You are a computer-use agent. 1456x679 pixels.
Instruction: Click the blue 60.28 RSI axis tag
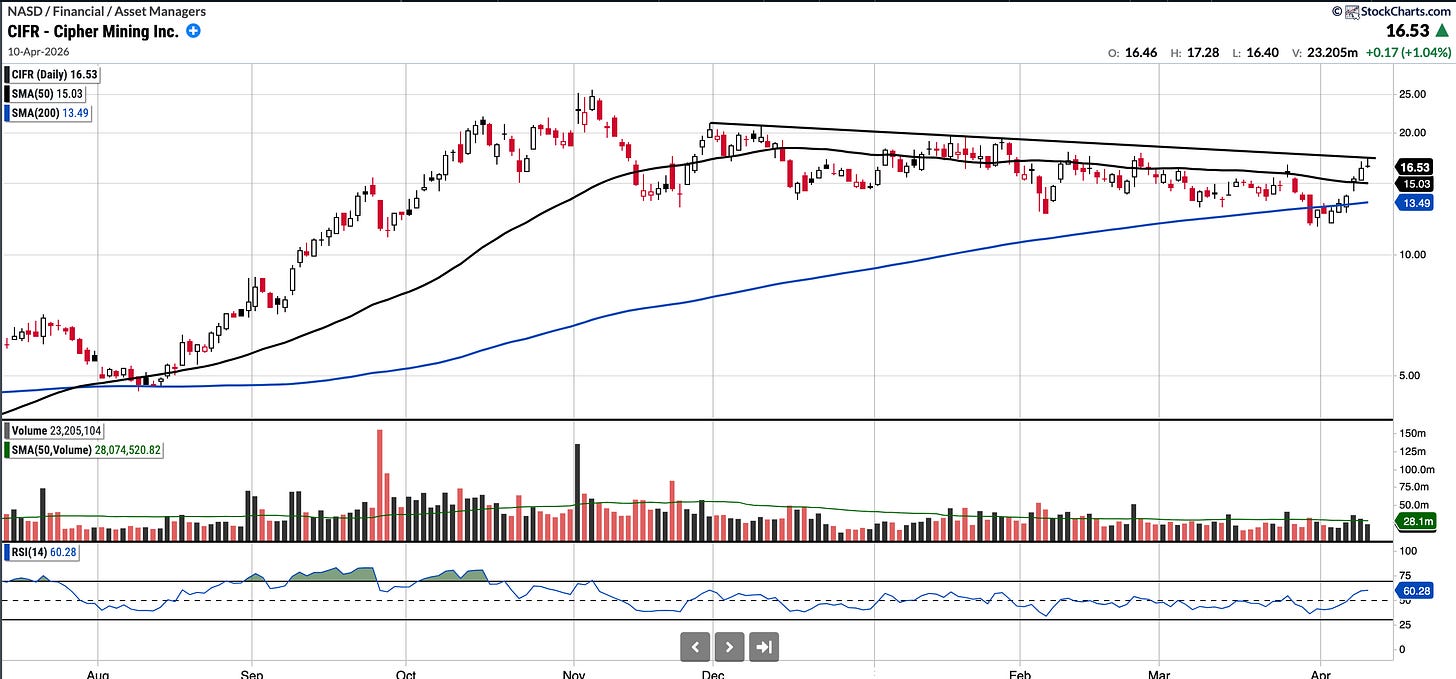(1416, 592)
